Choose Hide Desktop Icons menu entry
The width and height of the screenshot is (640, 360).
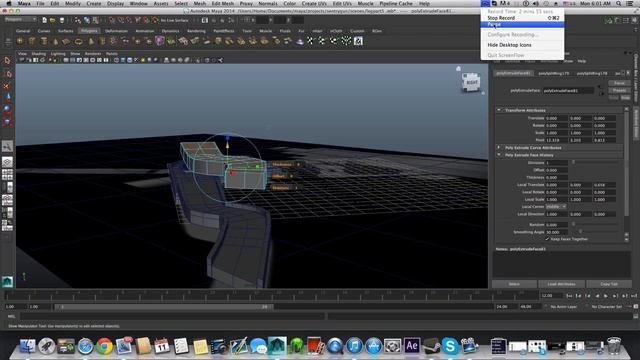pos(522,45)
